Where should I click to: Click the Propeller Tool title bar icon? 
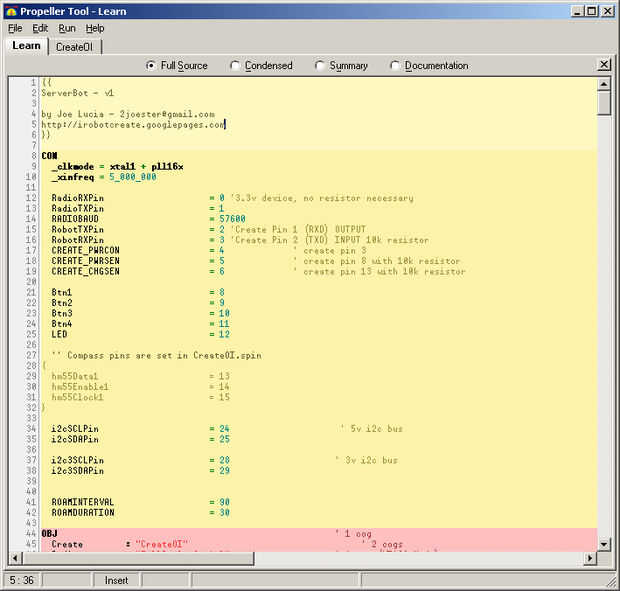click(11, 11)
